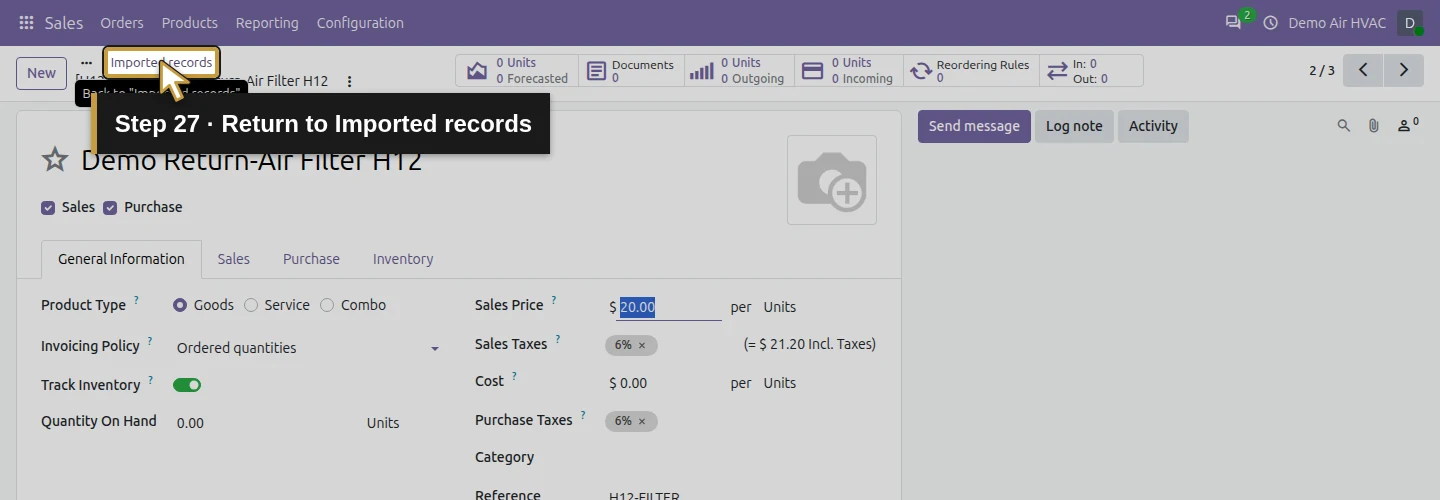Remove the 6% Sales Taxes tag
The image size is (1440, 500).
642,345
